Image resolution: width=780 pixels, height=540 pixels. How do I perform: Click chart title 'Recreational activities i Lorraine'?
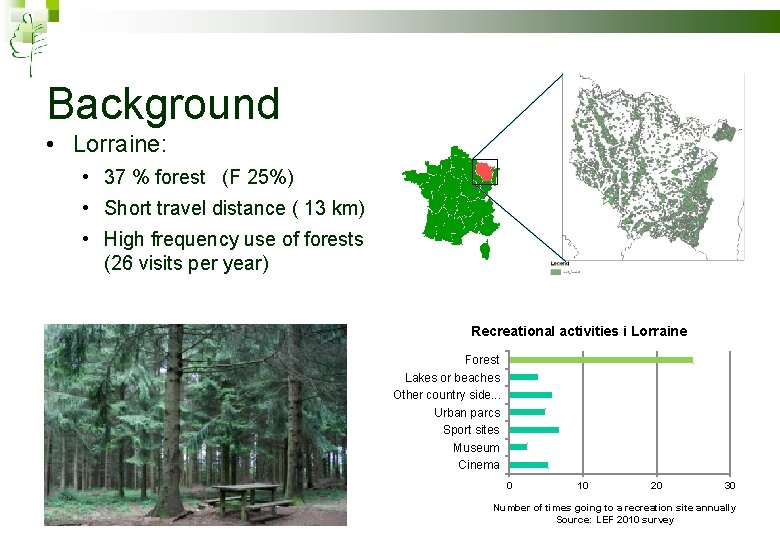point(579,331)
